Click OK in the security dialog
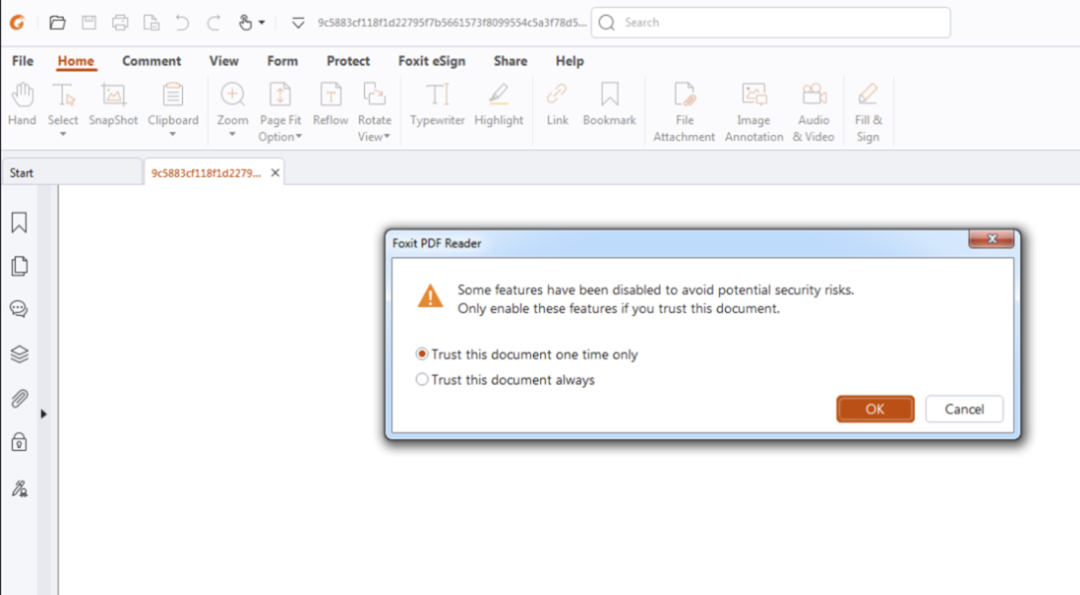The image size is (1080, 595). pos(875,409)
